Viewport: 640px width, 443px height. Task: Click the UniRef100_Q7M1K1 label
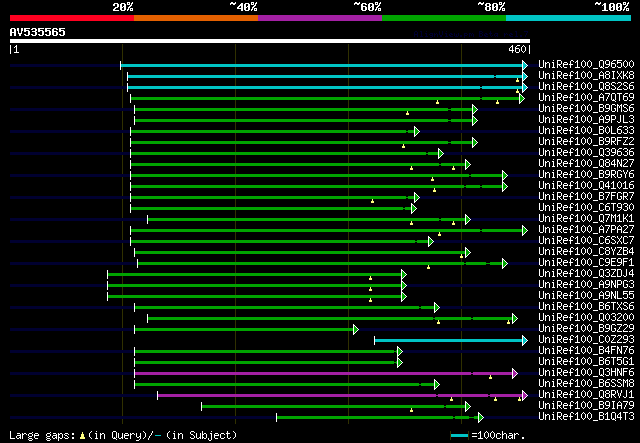tap(586, 219)
